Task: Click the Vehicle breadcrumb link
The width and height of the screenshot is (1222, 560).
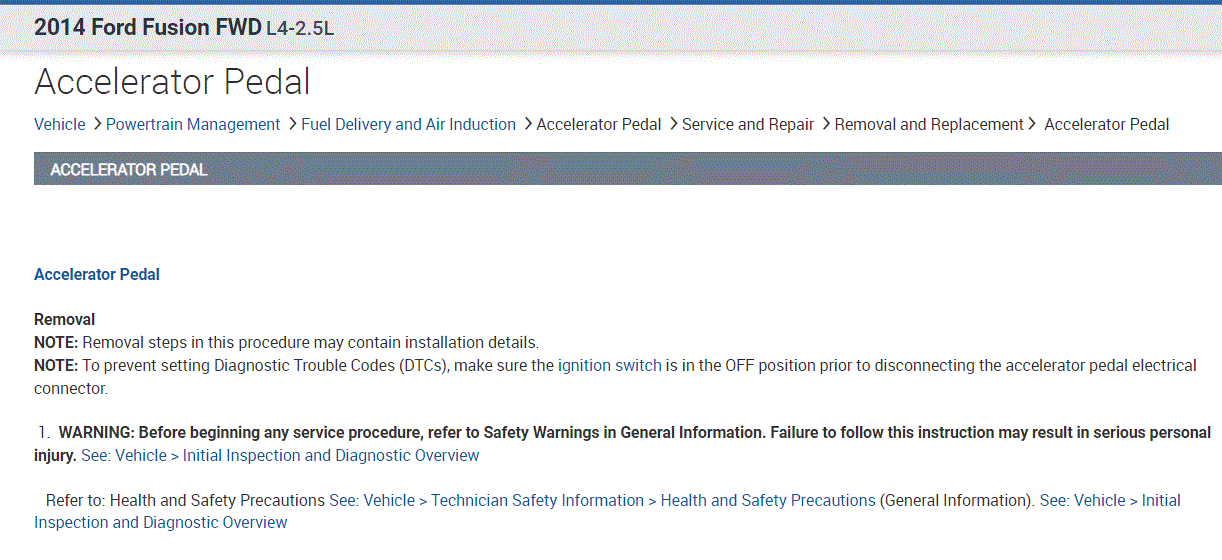Action: pos(60,124)
